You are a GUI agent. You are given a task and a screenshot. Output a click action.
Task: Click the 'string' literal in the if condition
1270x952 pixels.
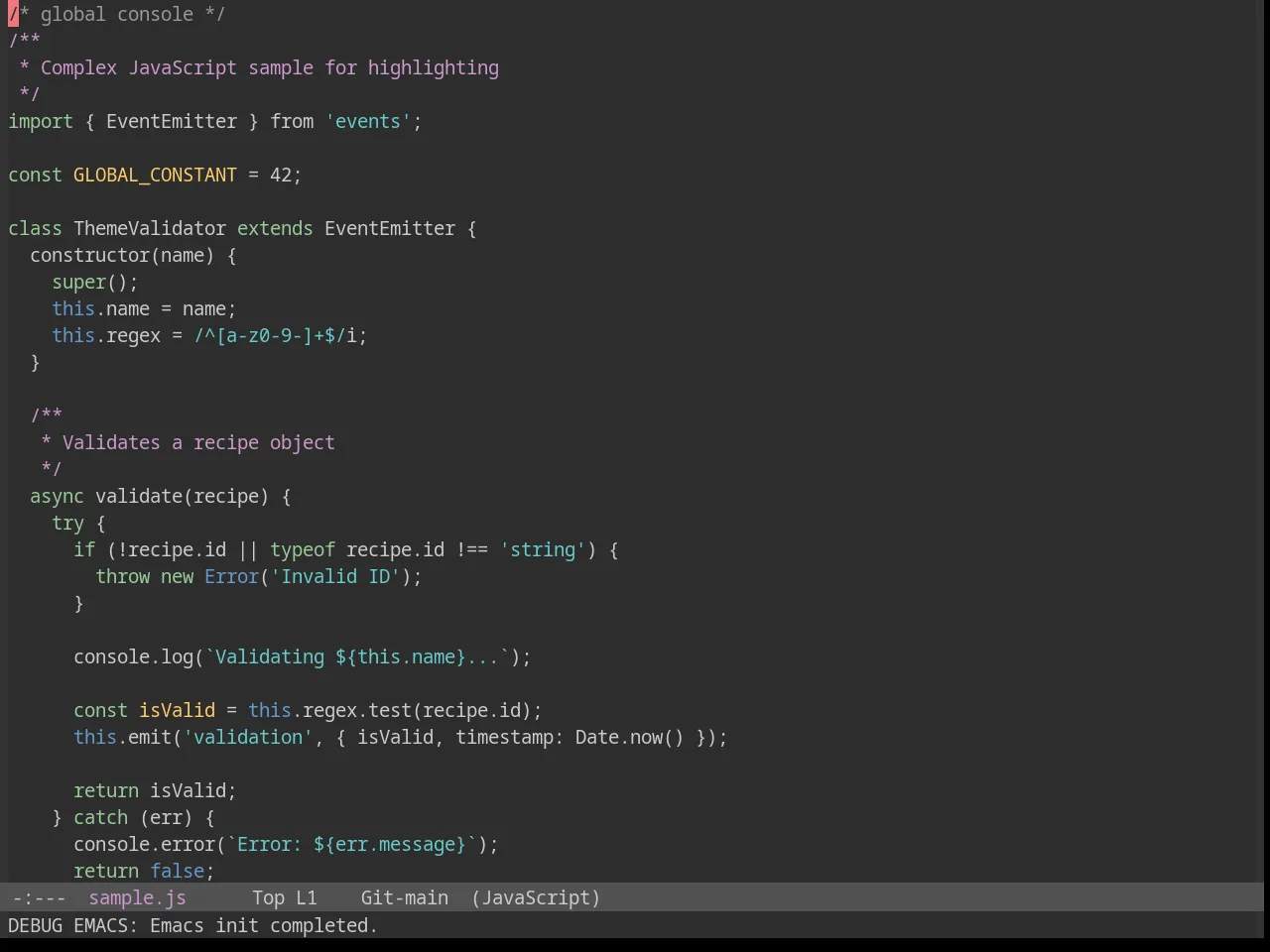pyautogui.click(x=543, y=549)
